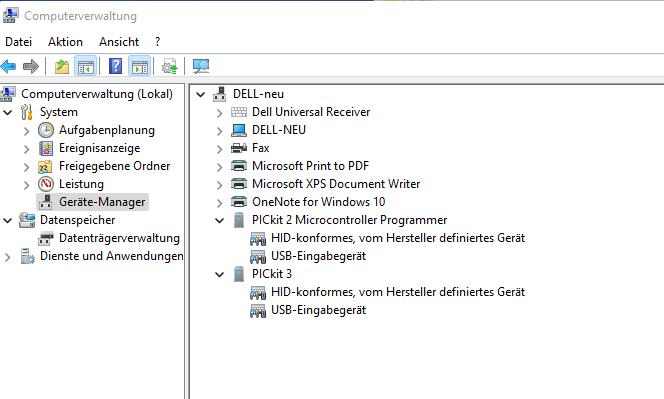
Task: Open the Ansicht menu
Action: pyautogui.click(x=119, y=42)
